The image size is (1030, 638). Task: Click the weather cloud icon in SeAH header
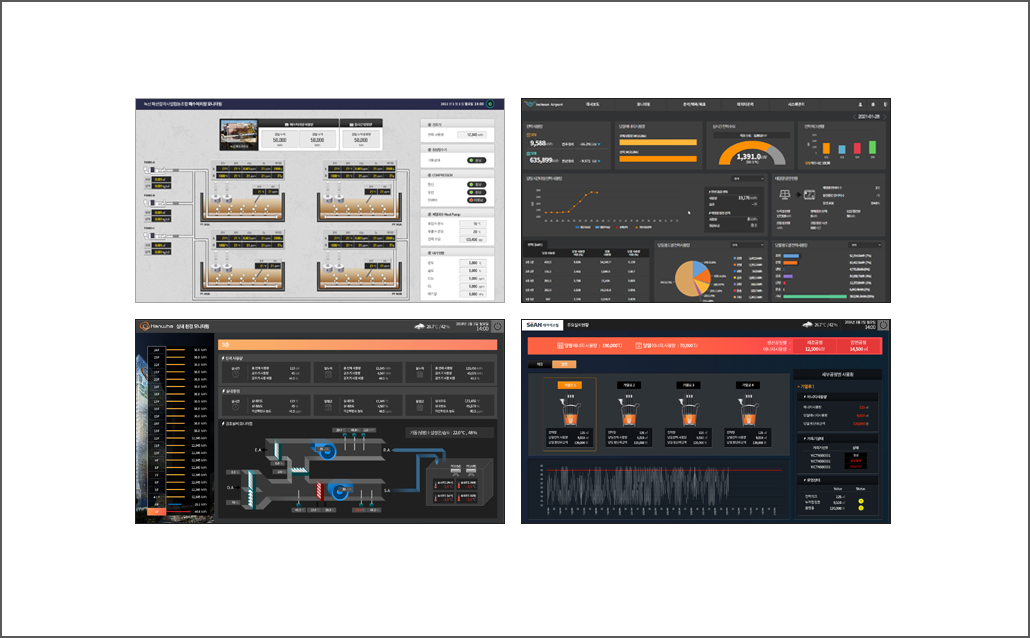coord(807,325)
